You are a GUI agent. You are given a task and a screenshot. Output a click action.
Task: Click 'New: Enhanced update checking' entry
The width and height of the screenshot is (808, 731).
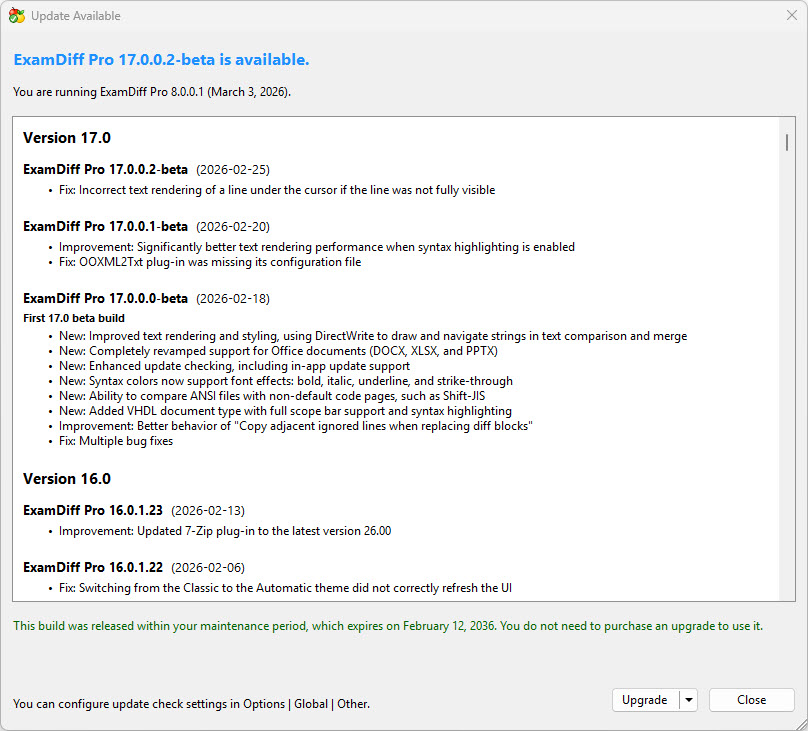click(x=234, y=366)
